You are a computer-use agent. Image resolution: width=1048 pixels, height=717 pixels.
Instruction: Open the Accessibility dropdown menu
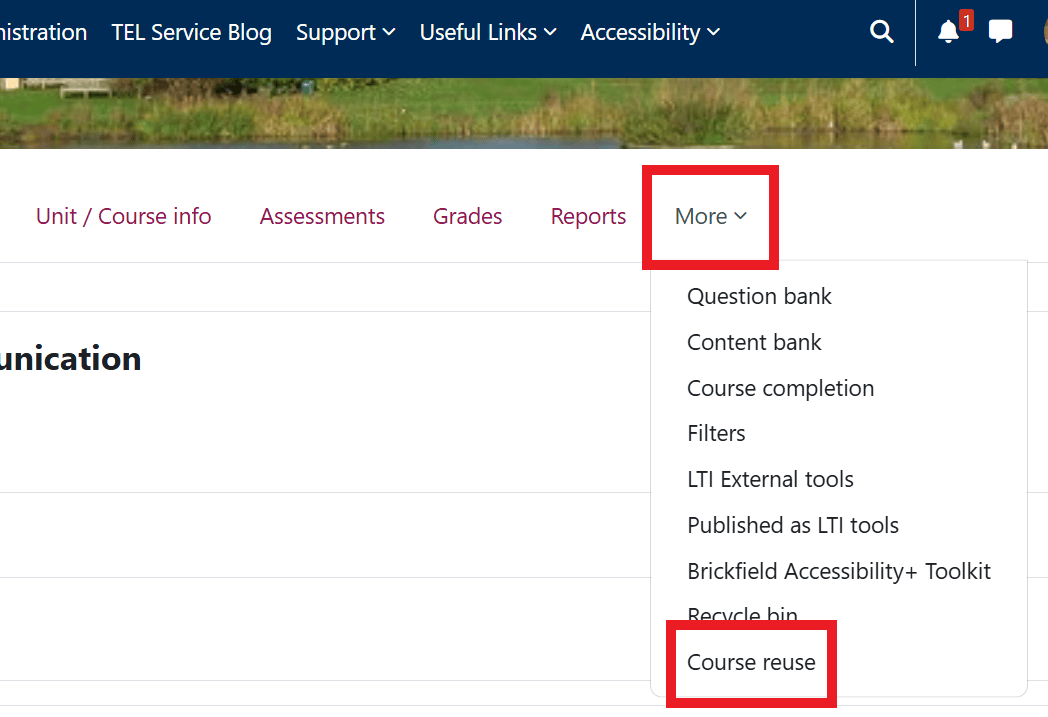(650, 32)
